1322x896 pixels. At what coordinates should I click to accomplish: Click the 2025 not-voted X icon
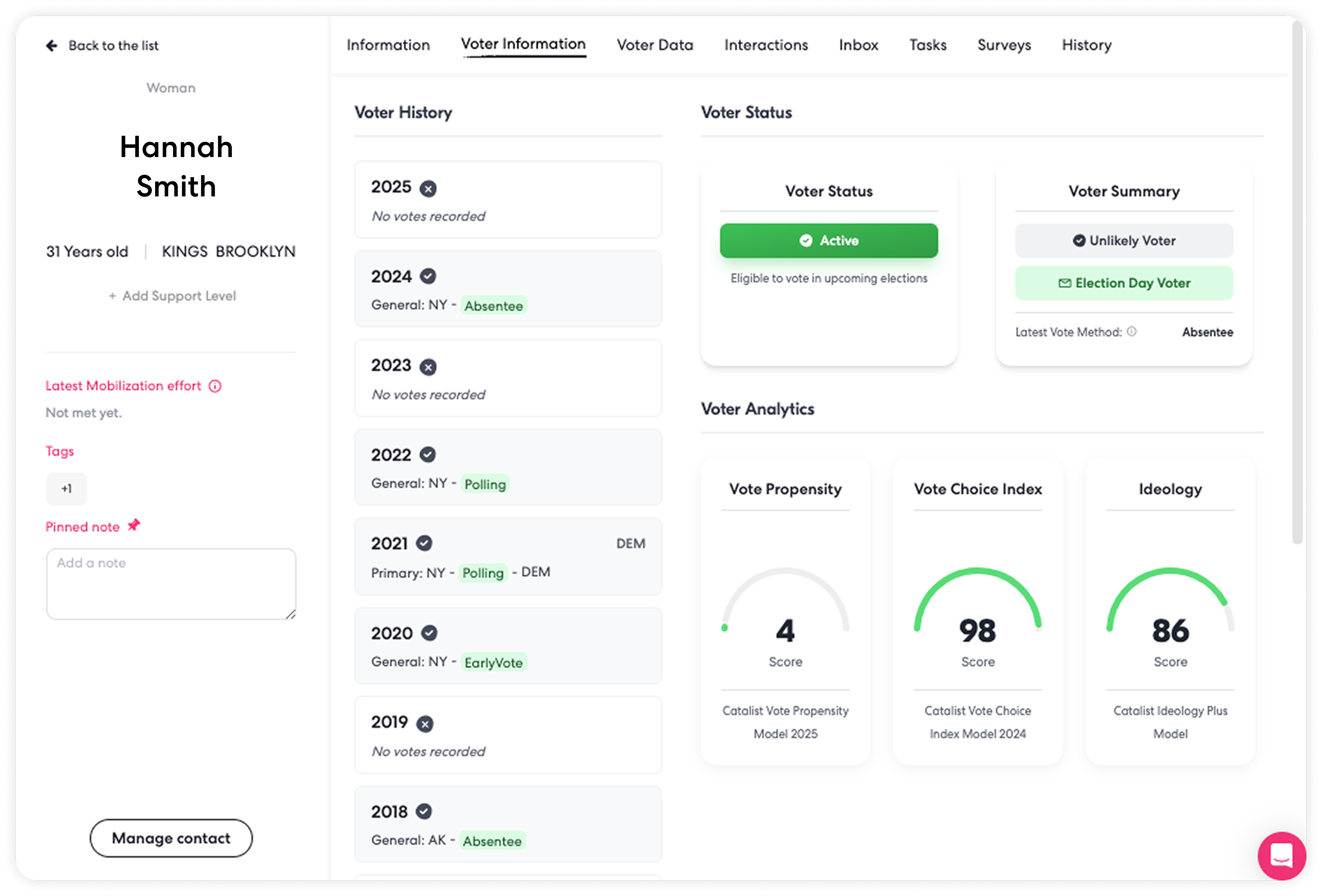[428, 188]
